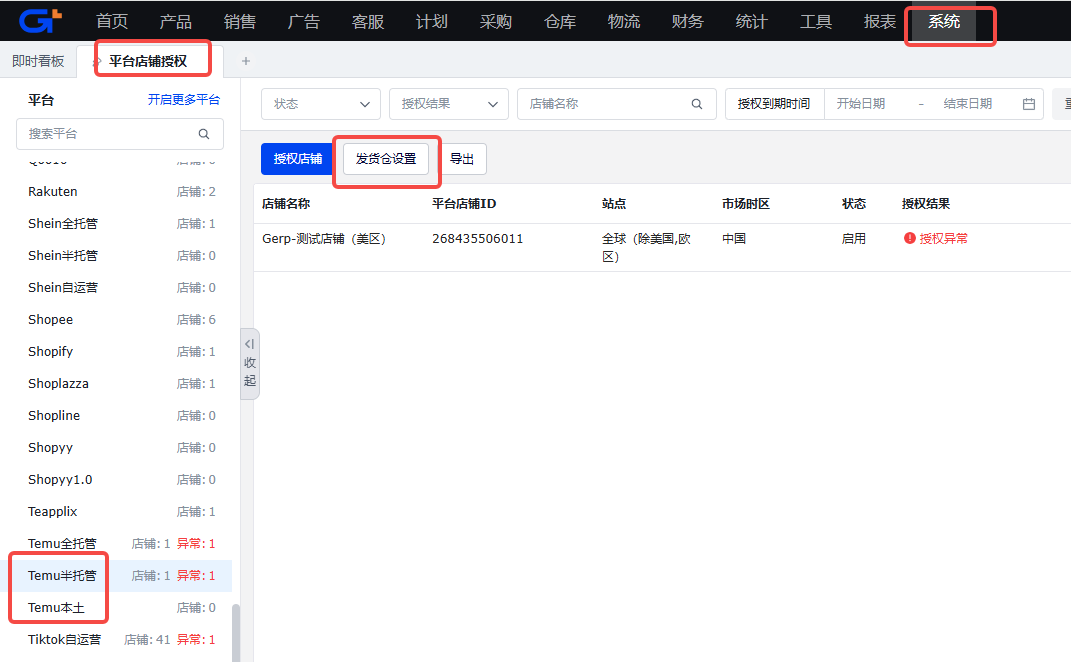Open the 客服 menu
This screenshot has width=1071, height=662.
[x=368, y=21]
